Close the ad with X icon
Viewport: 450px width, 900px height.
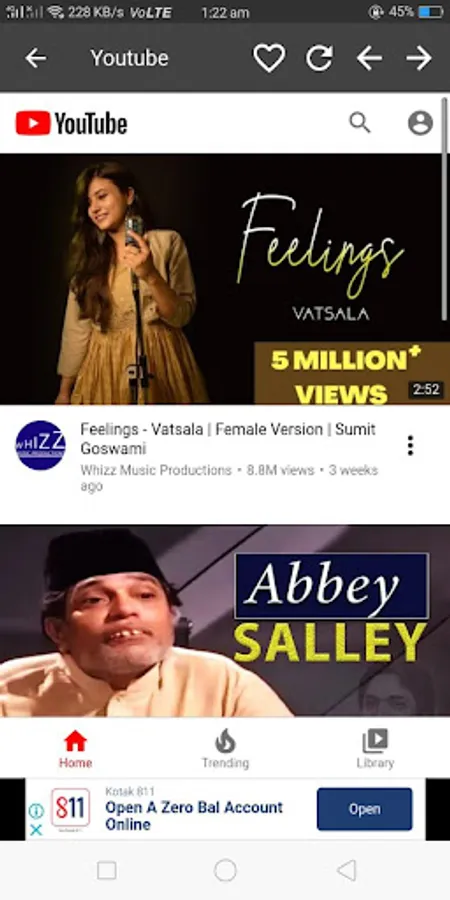point(36,830)
